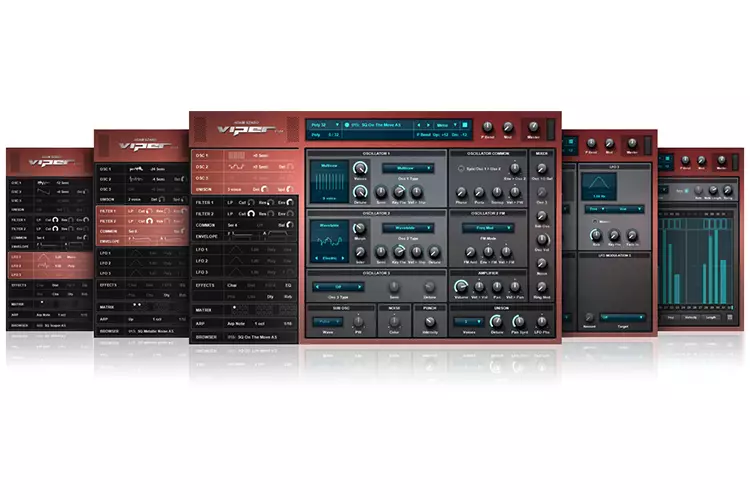Click the Unison Det mini knob in front sidebar
750x500 pixels.
pos(264,189)
